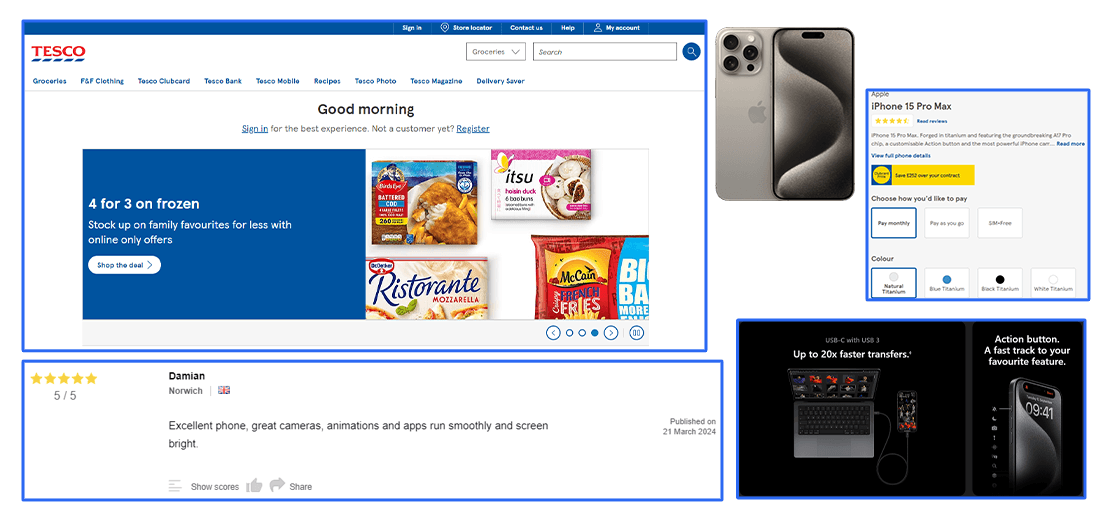Open the Groceries navigation item
The image size is (1110, 518).
pos(50,81)
